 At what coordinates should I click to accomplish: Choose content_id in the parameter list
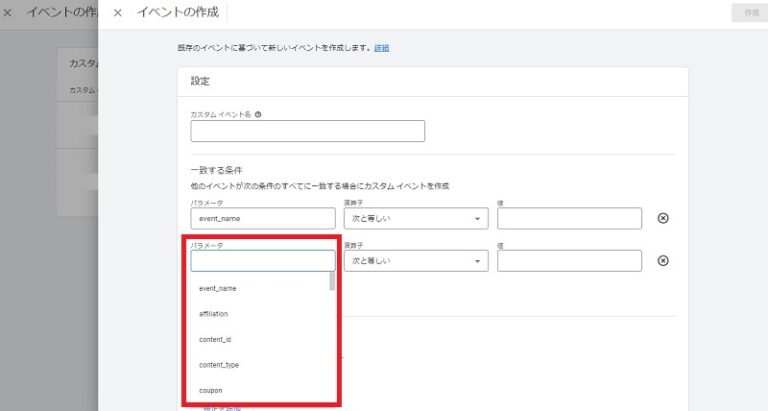(x=215, y=339)
